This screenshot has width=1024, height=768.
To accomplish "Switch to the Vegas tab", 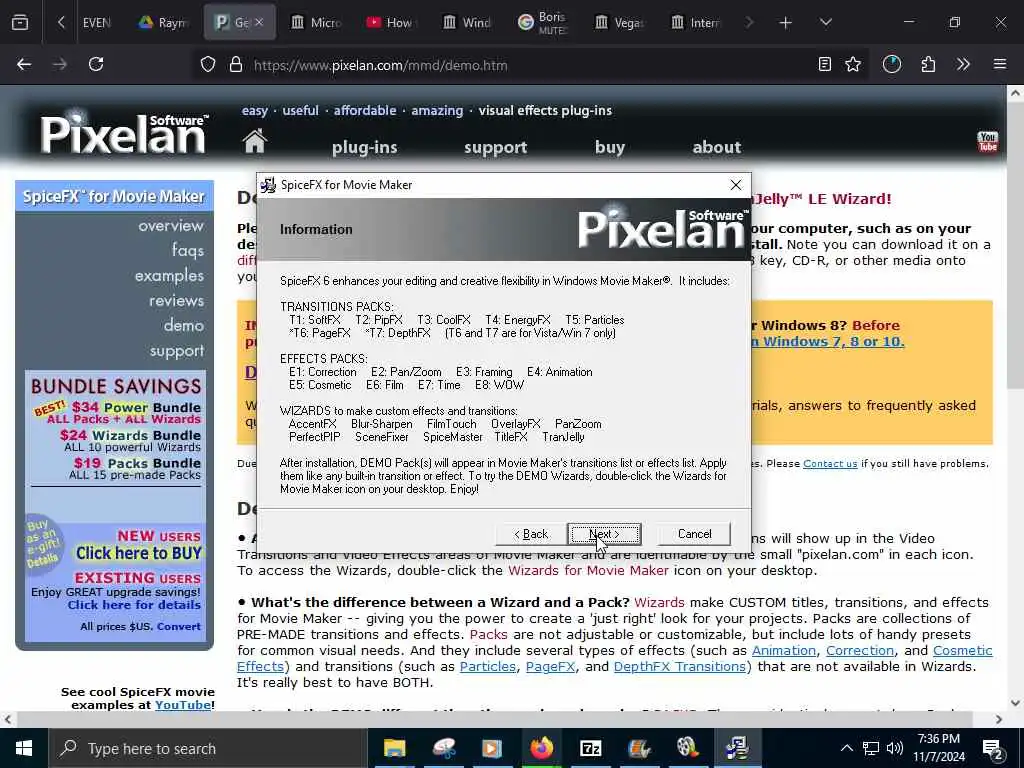I will tap(619, 23).
